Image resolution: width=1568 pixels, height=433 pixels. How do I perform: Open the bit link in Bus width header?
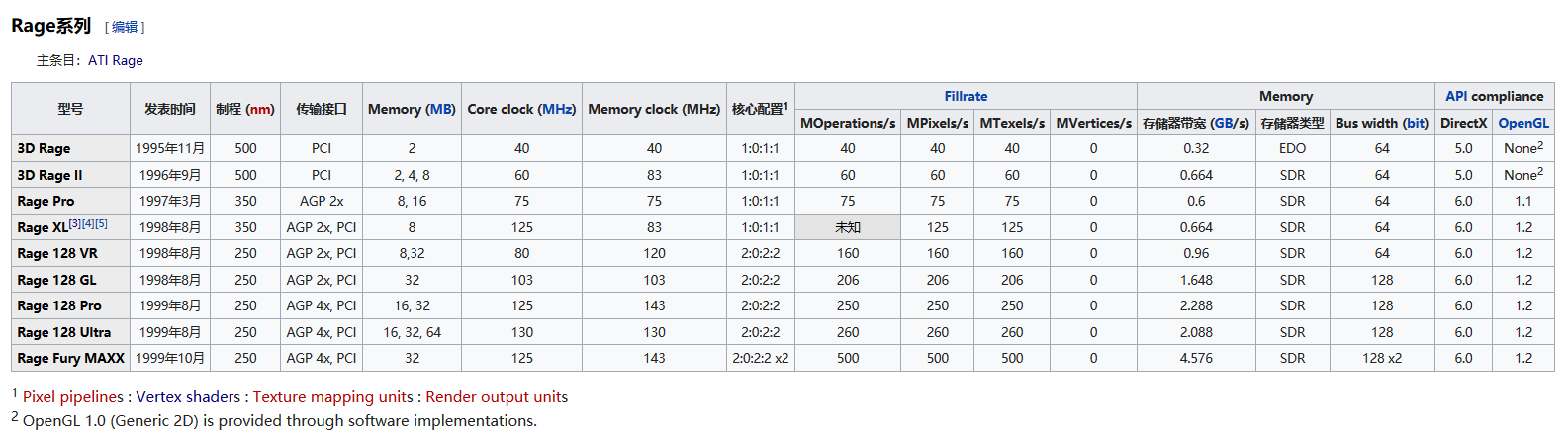point(1417,123)
